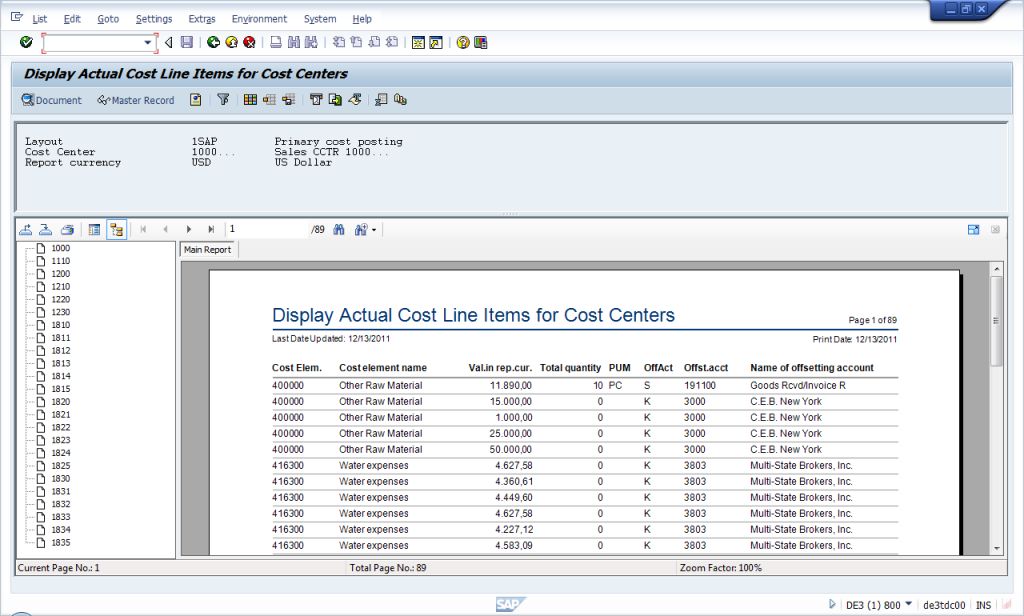This screenshot has width=1024, height=616.
Task: Open the System menu
Action: [320, 19]
